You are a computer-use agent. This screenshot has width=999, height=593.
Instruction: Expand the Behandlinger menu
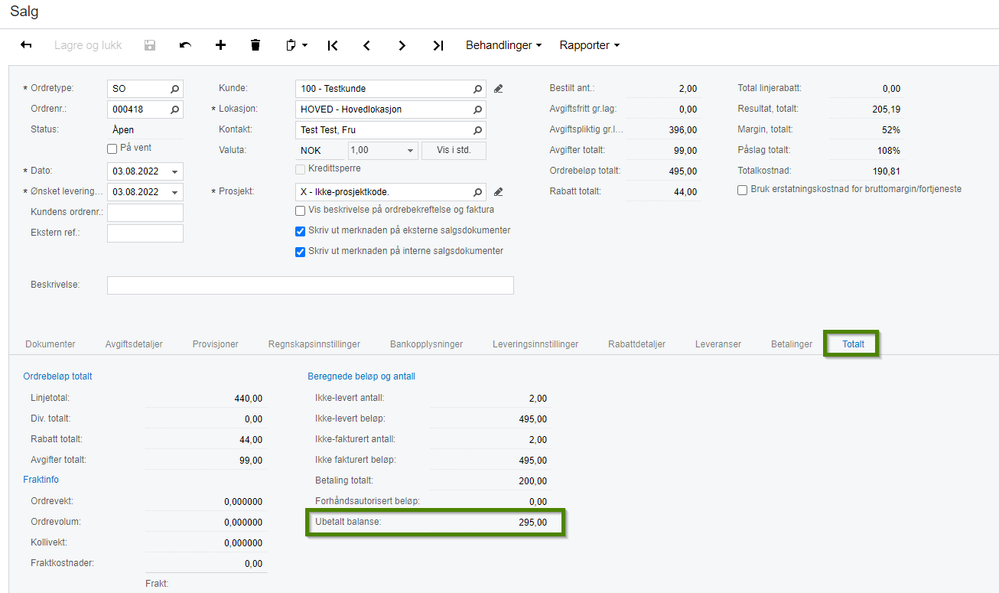[x=503, y=45]
